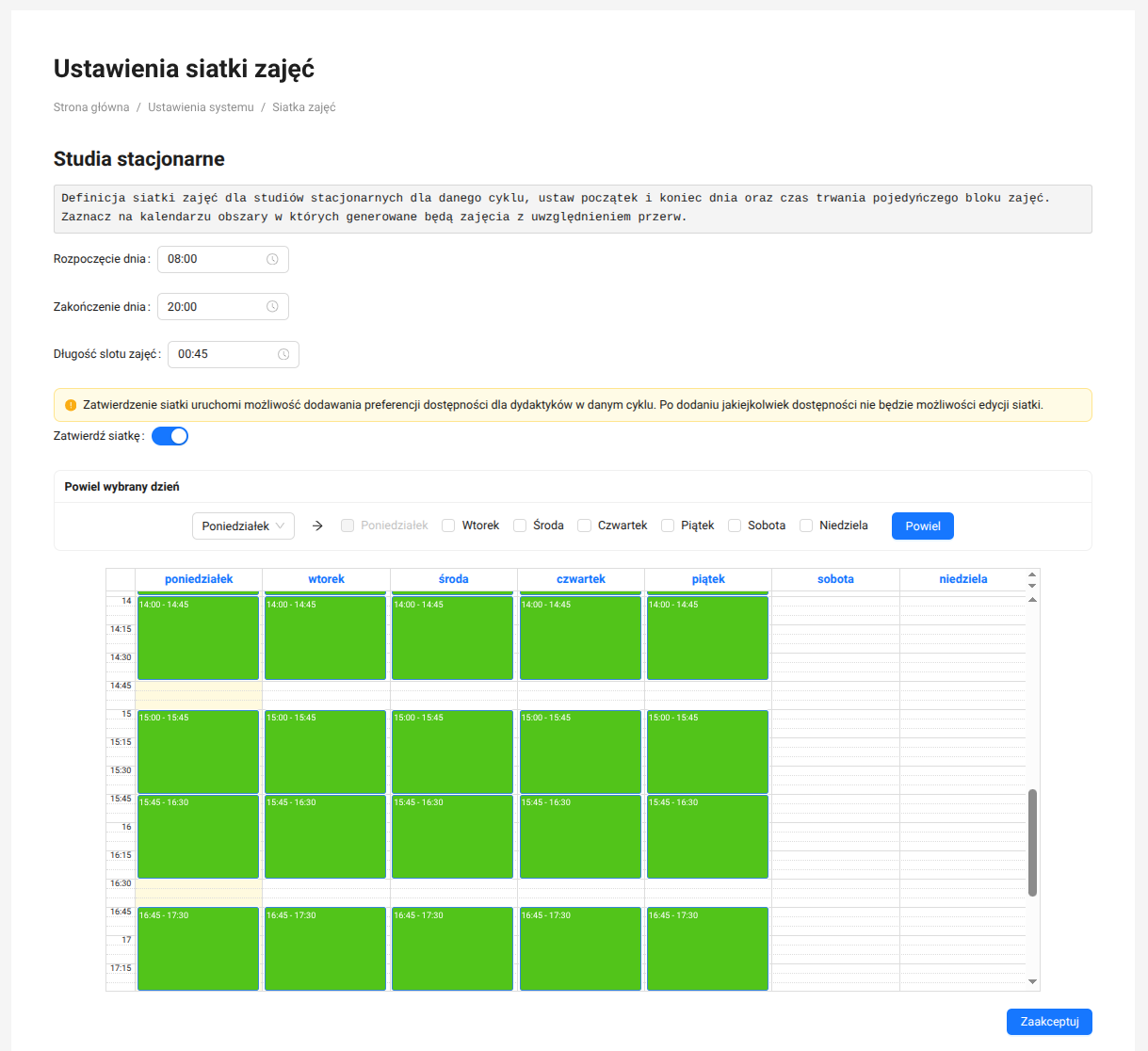Select wtorek 14:00 - 14:45 slot
The width and height of the screenshot is (1148, 1051).
(325, 638)
